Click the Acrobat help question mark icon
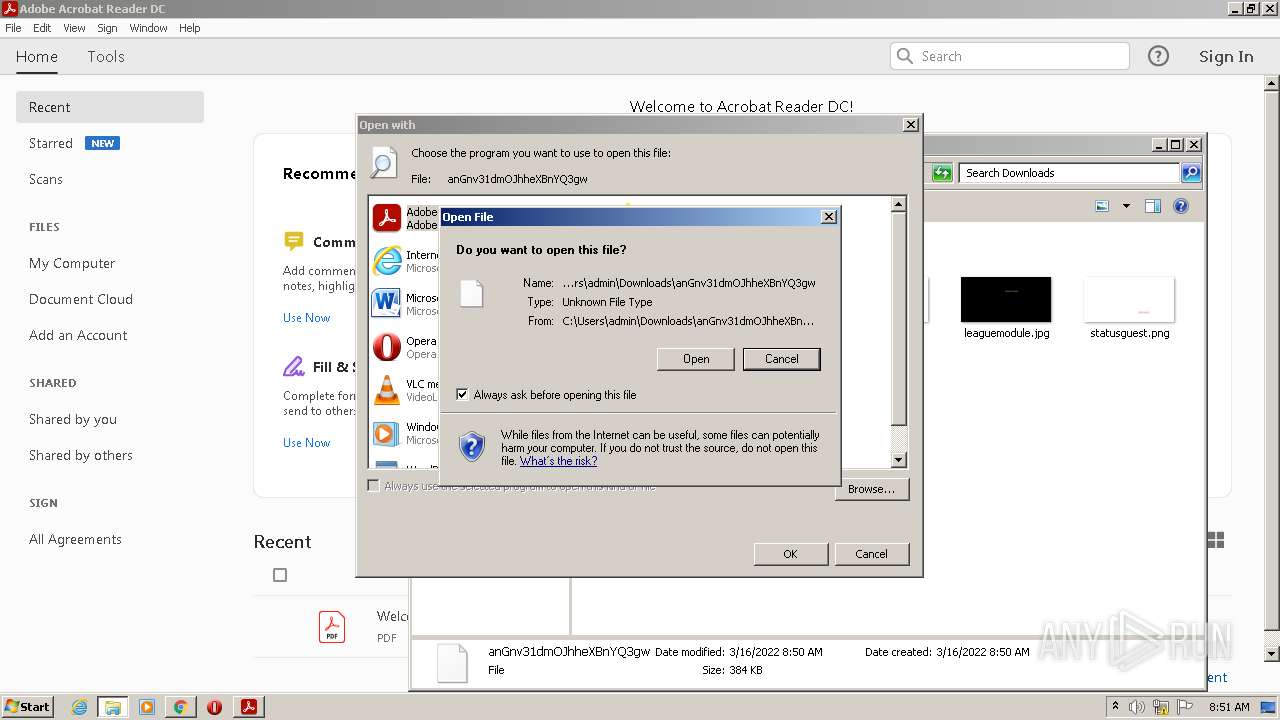The image size is (1280, 720). pos(1158,56)
